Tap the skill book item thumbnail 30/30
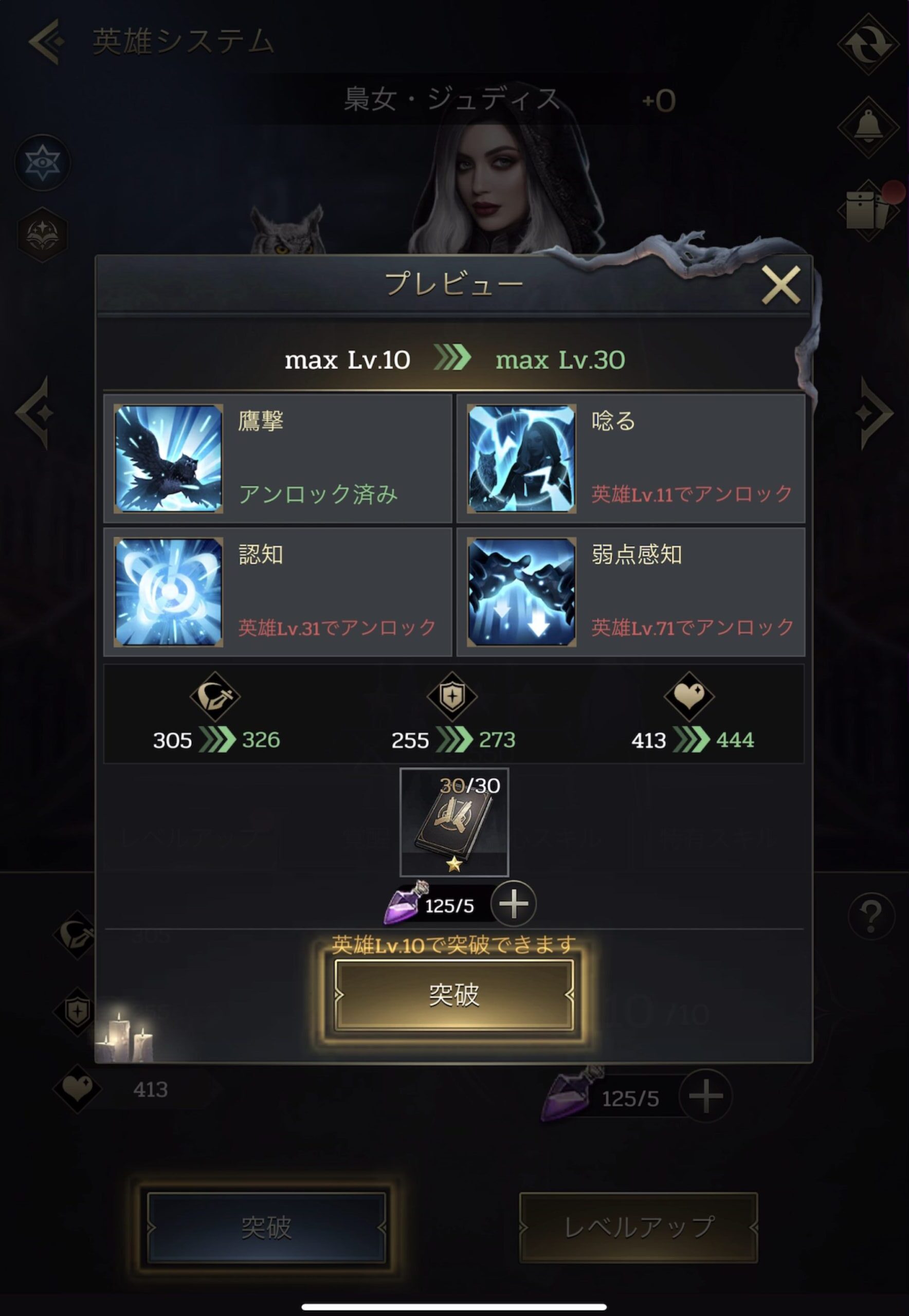The height and width of the screenshot is (1316, 909). click(x=454, y=822)
